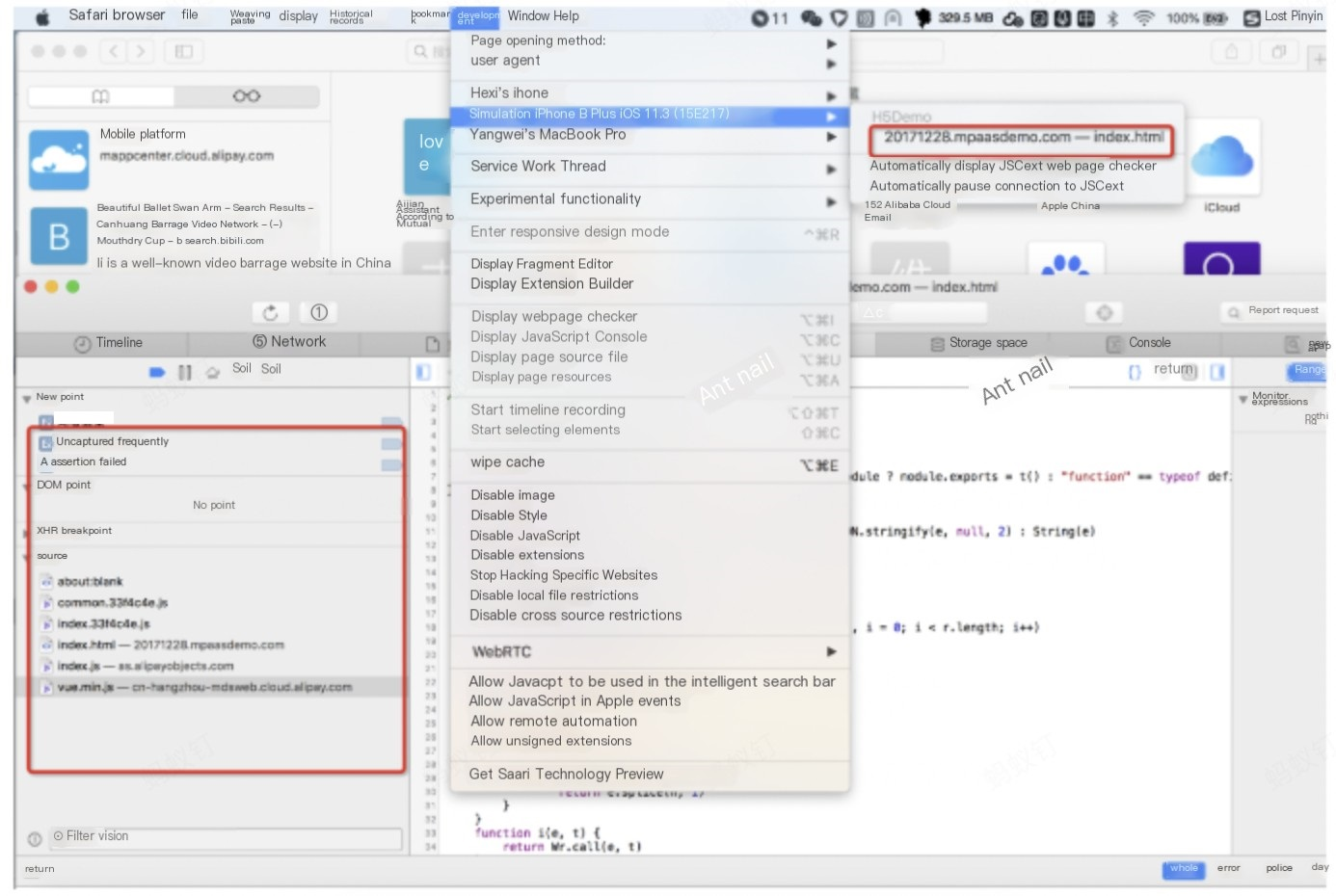
Task: Click the step over icon
Action: (x=213, y=372)
